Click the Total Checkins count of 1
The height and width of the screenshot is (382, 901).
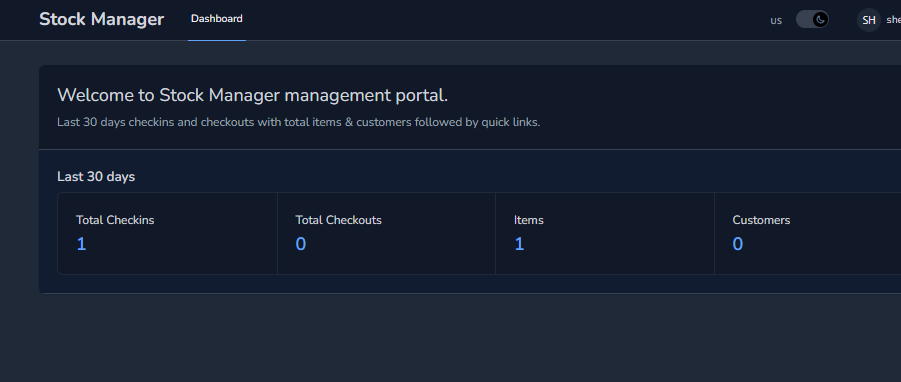click(81, 244)
